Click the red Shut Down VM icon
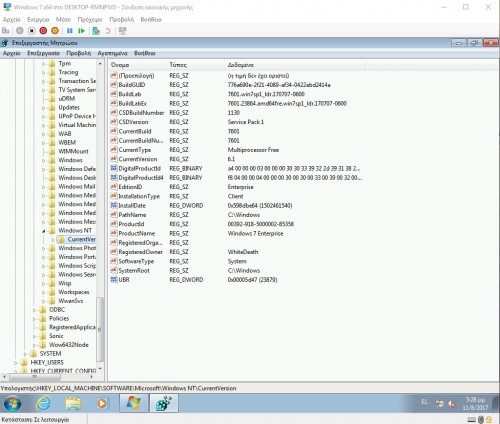500x424 pixels. pyautogui.click(x=43, y=31)
